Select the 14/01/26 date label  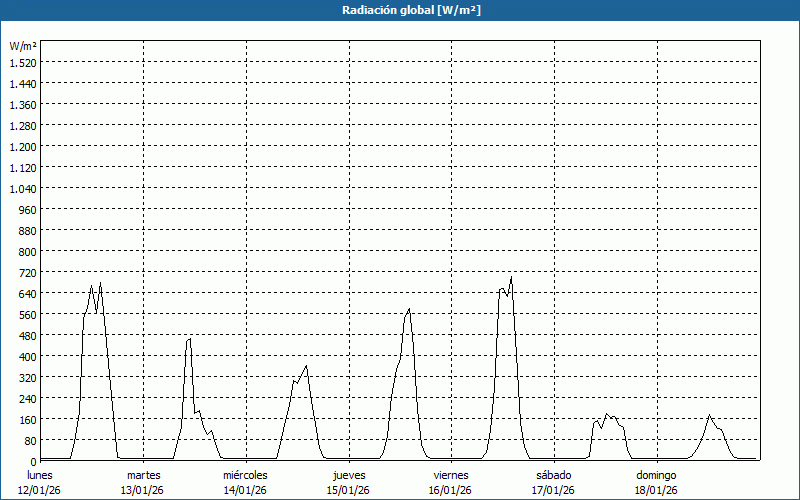tap(245, 490)
